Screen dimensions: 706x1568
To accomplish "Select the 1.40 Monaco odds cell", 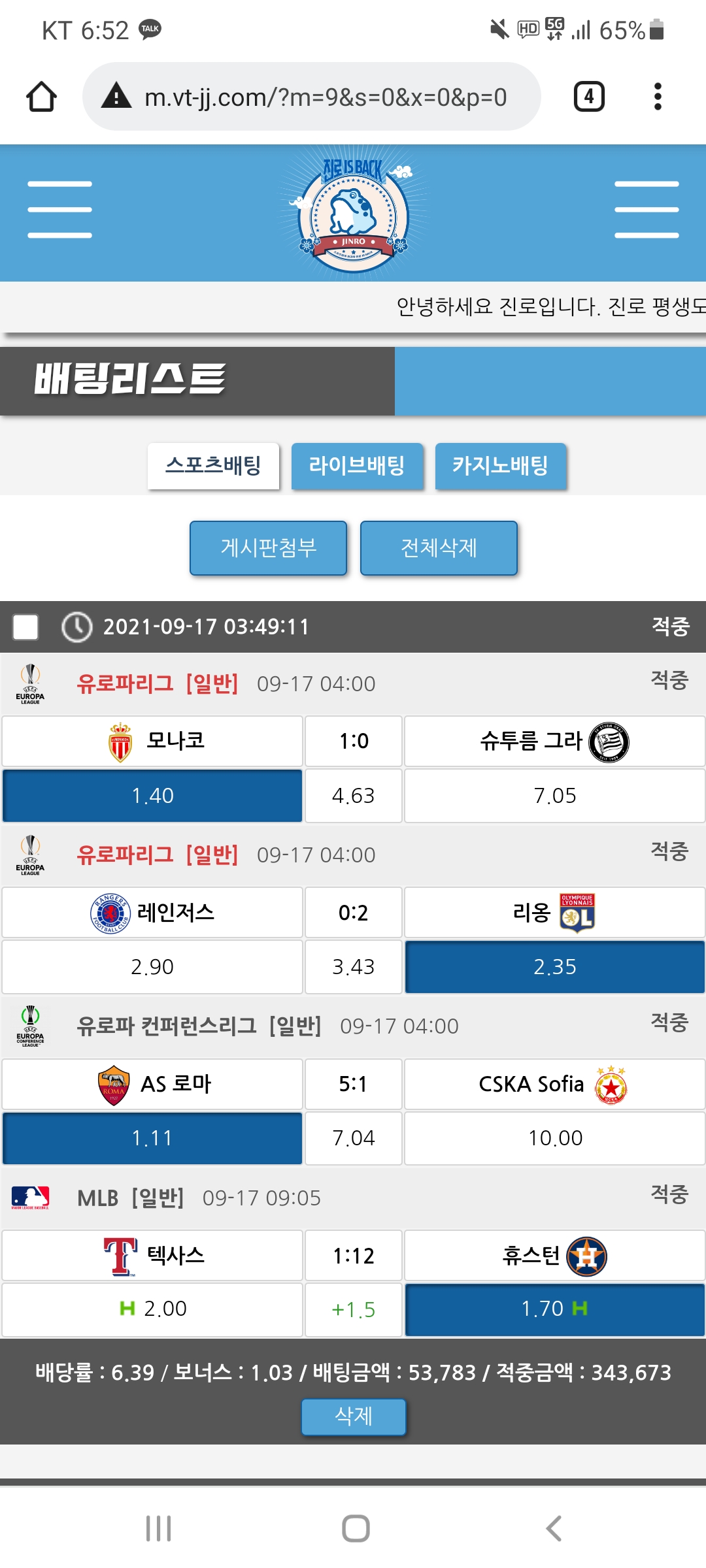I will click(x=152, y=796).
